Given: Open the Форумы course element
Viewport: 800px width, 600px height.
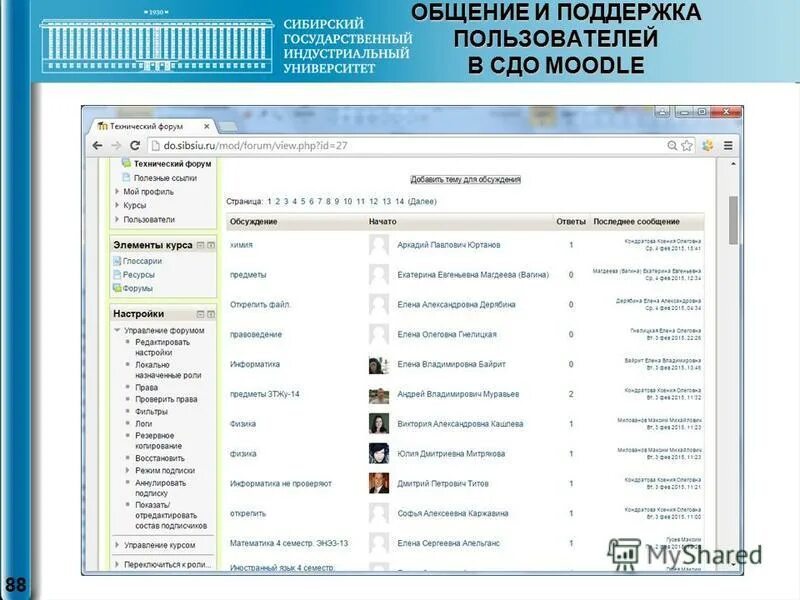Looking at the screenshot, I should click(137, 288).
